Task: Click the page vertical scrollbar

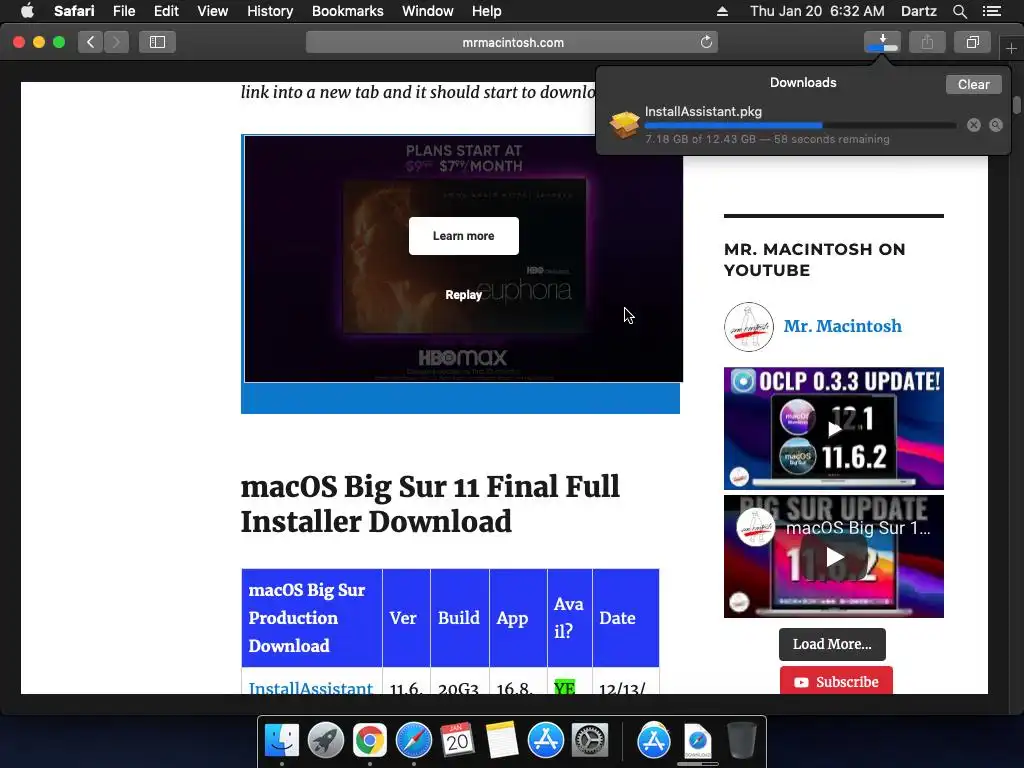Action: click(1017, 105)
